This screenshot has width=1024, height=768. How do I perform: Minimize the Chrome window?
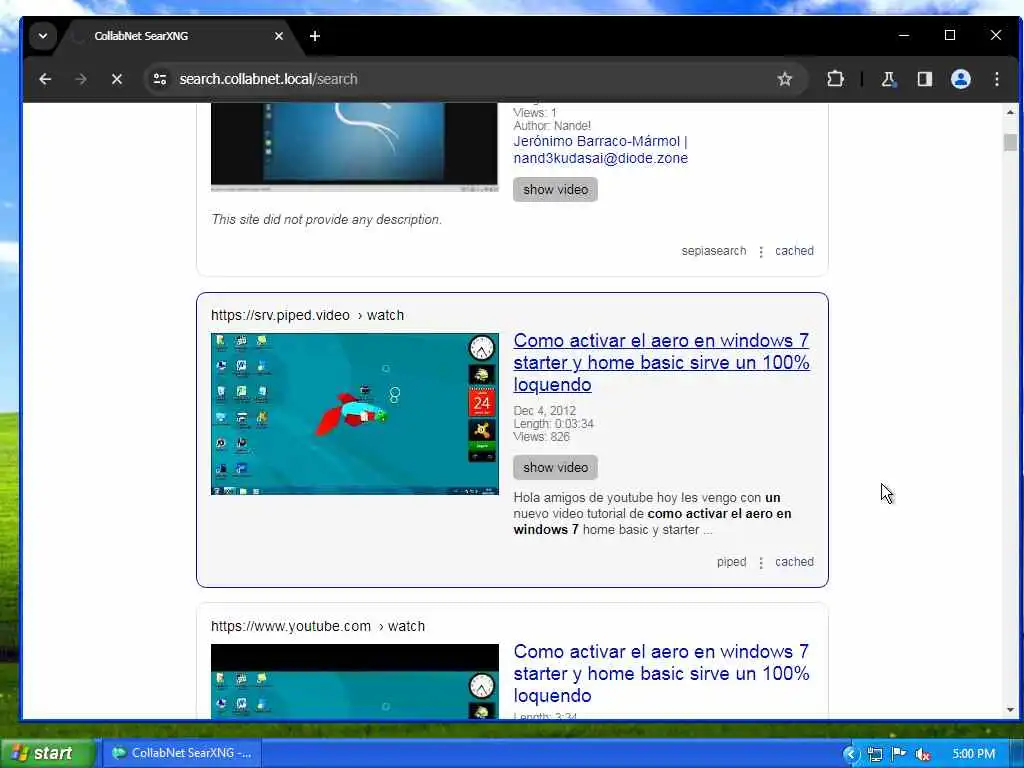click(x=904, y=35)
